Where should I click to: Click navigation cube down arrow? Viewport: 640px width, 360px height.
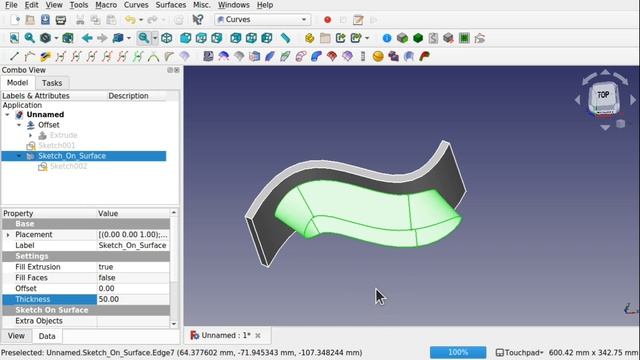click(605, 127)
